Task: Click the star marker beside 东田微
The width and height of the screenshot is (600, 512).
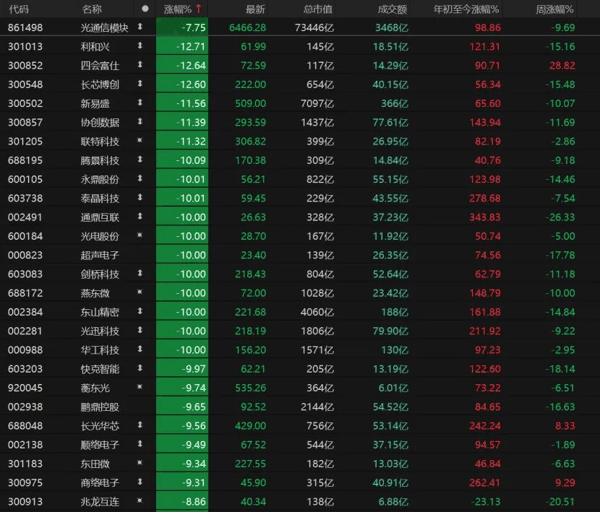Action: tap(140, 463)
